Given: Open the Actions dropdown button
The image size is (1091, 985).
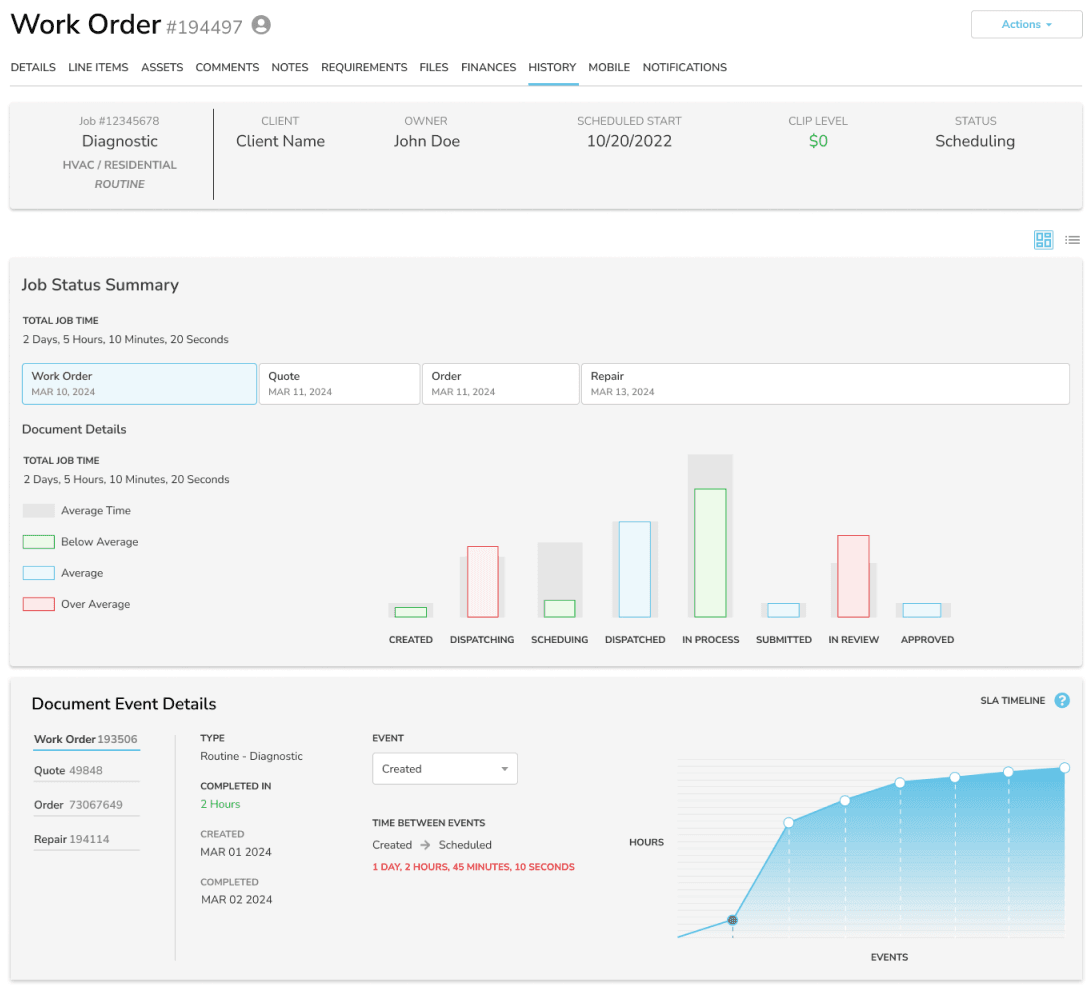Looking at the screenshot, I should 1026,24.
